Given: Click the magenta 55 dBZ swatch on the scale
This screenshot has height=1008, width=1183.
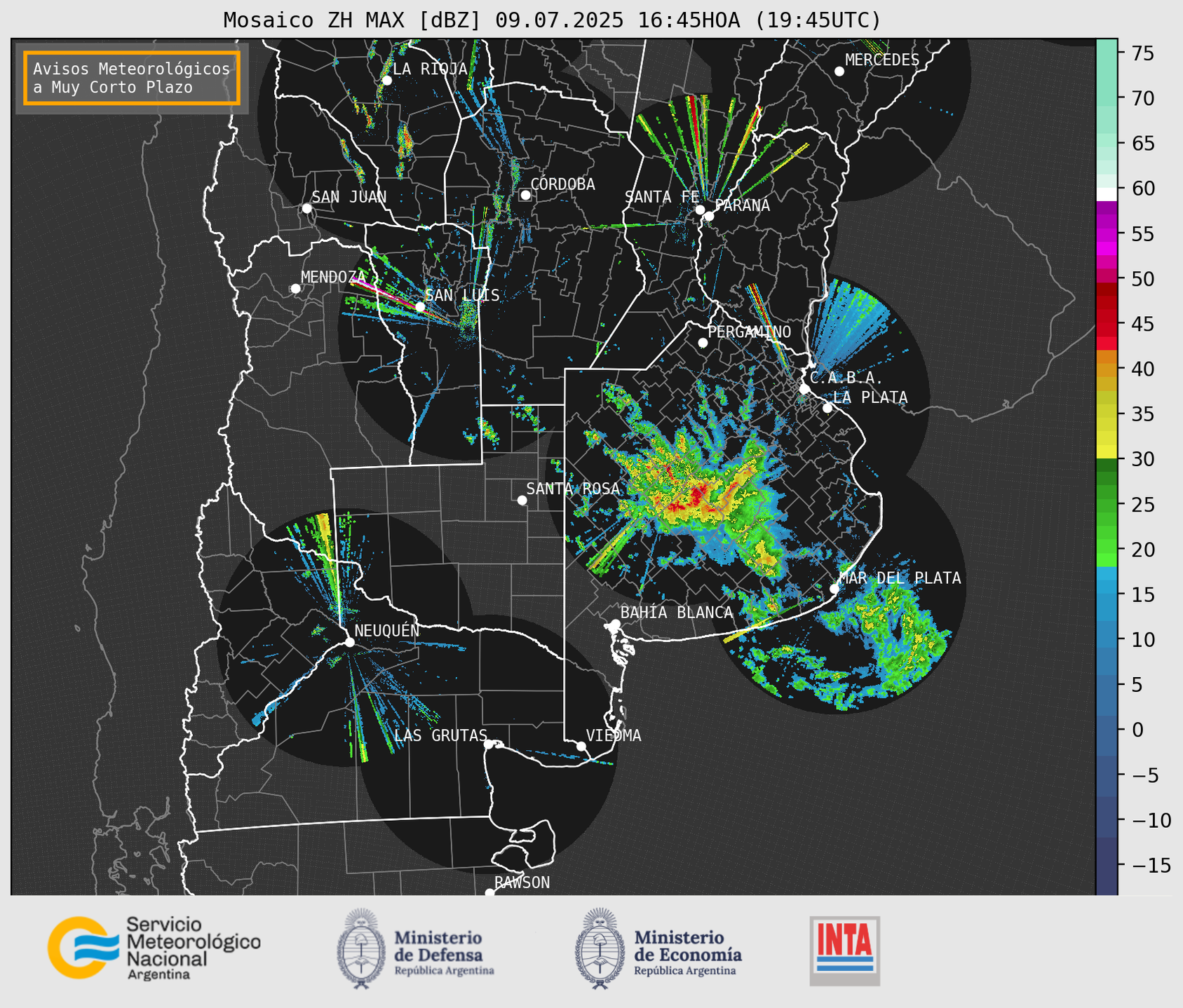Looking at the screenshot, I should [1107, 234].
